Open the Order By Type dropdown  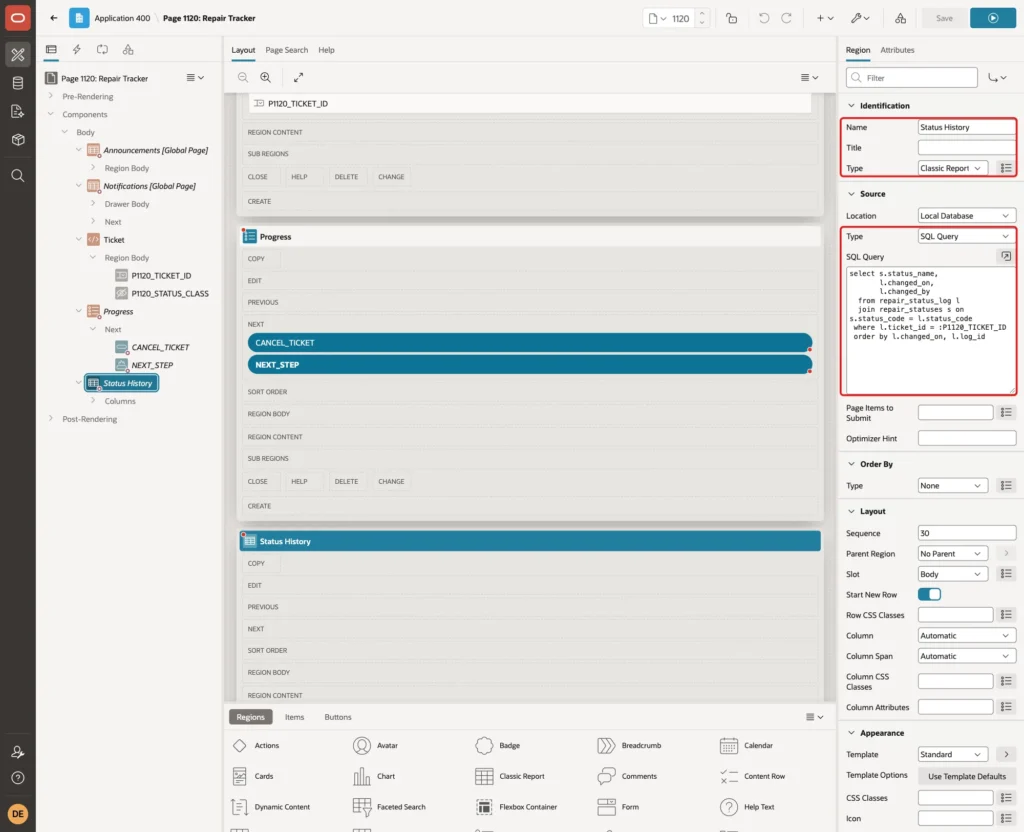952,486
